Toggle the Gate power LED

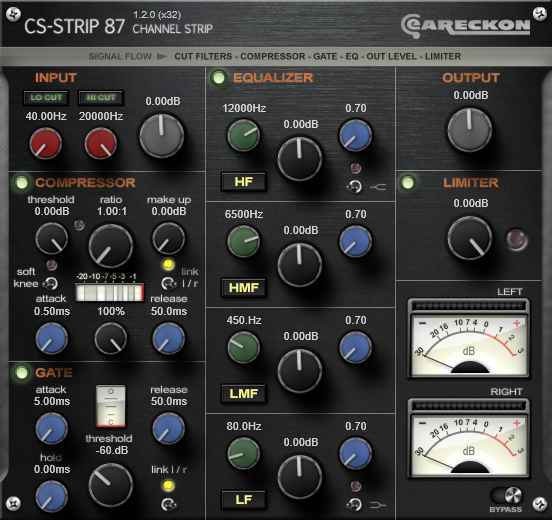tap(22, 372)
